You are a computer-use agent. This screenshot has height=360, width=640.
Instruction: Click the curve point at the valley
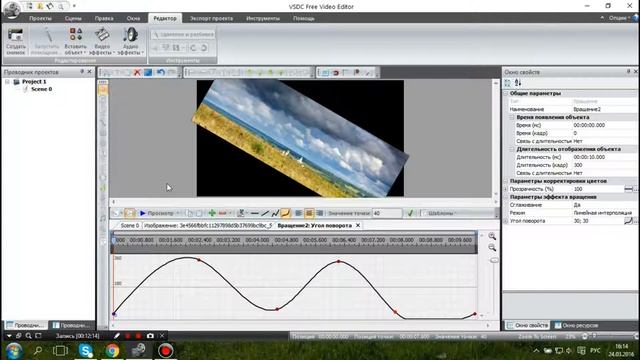click(x=277, y=309)
